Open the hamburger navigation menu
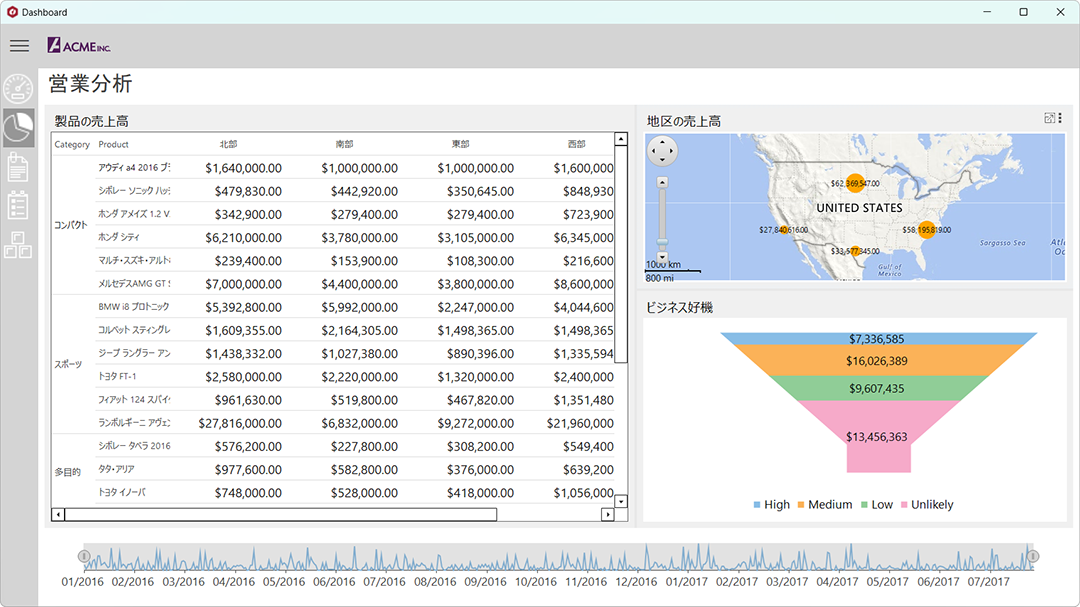 19,46
